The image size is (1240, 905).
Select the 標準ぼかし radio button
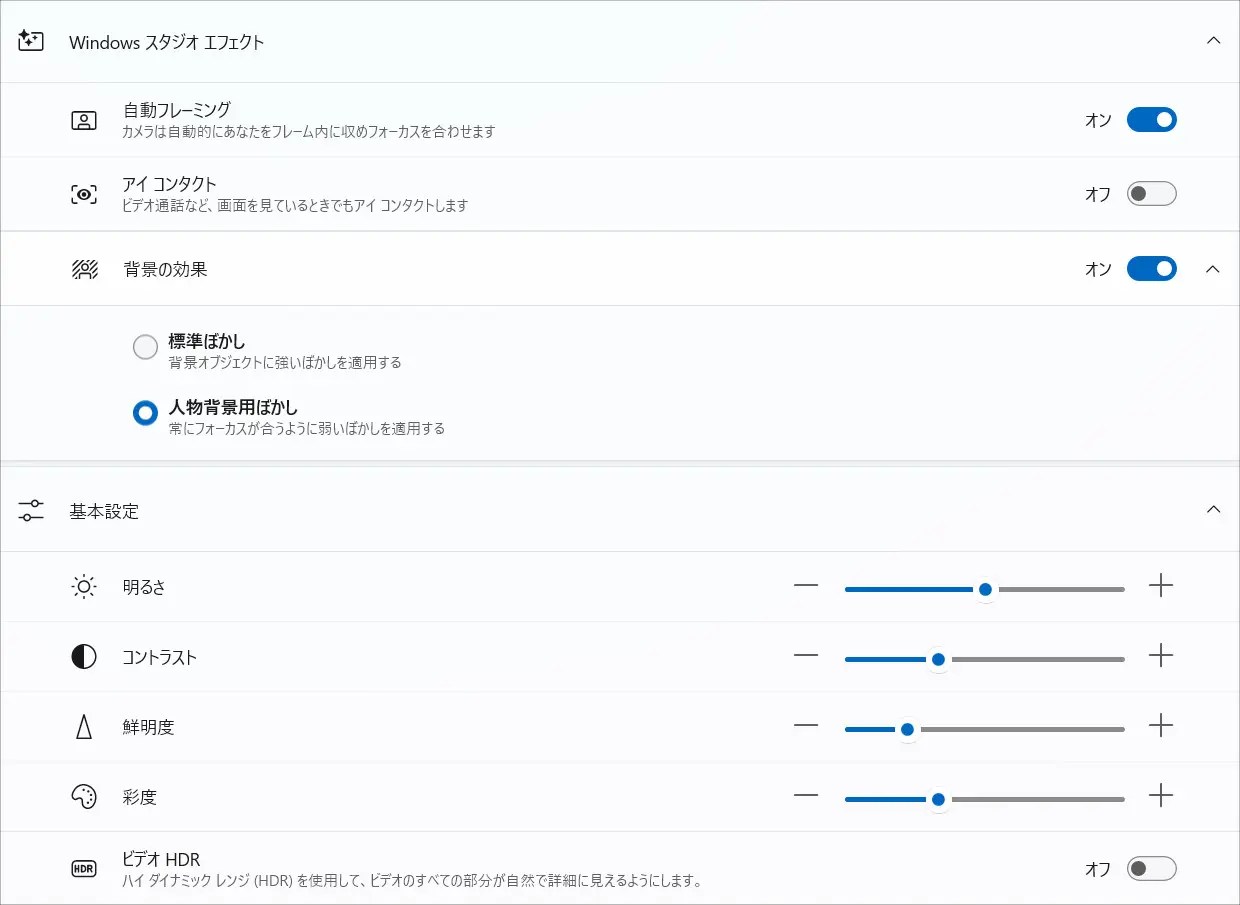coord(145,346)
